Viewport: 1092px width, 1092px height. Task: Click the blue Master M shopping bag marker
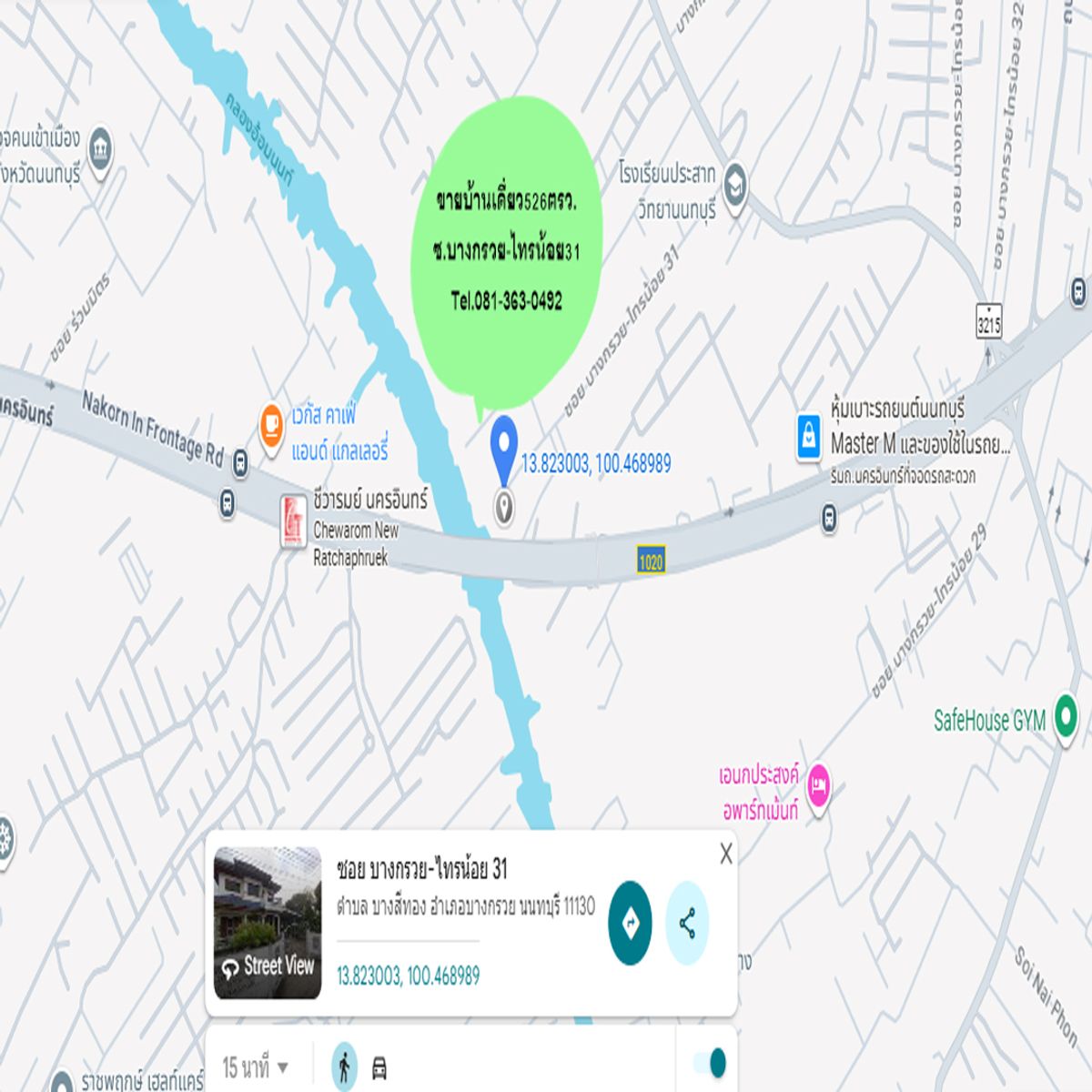click(x=809, y=436)
